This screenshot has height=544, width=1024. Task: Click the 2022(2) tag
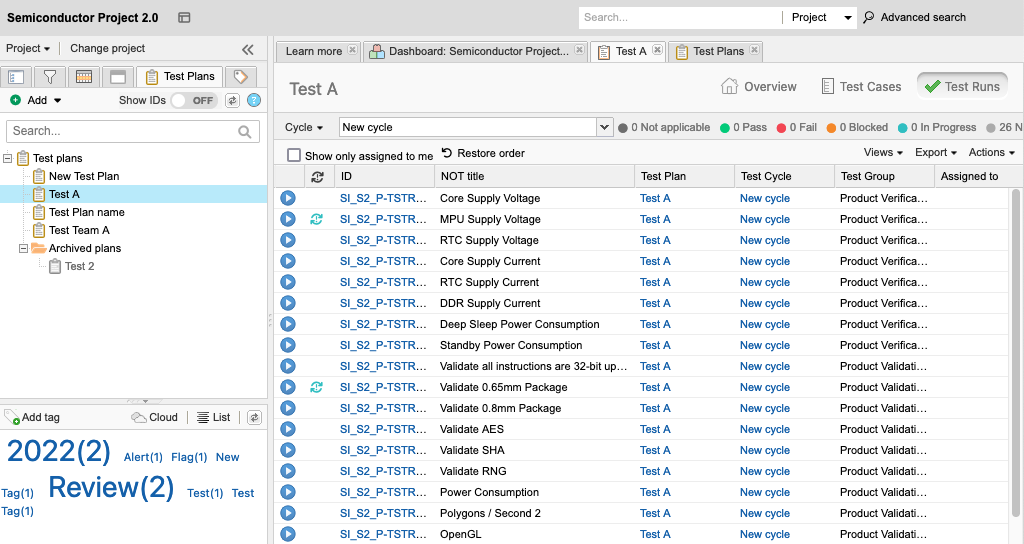click(59, 451)
